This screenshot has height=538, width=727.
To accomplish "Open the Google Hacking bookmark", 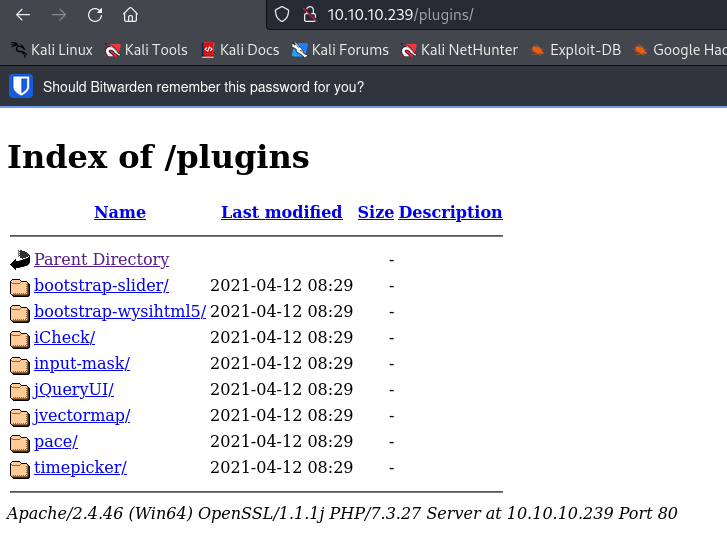I will coord(680,50).
